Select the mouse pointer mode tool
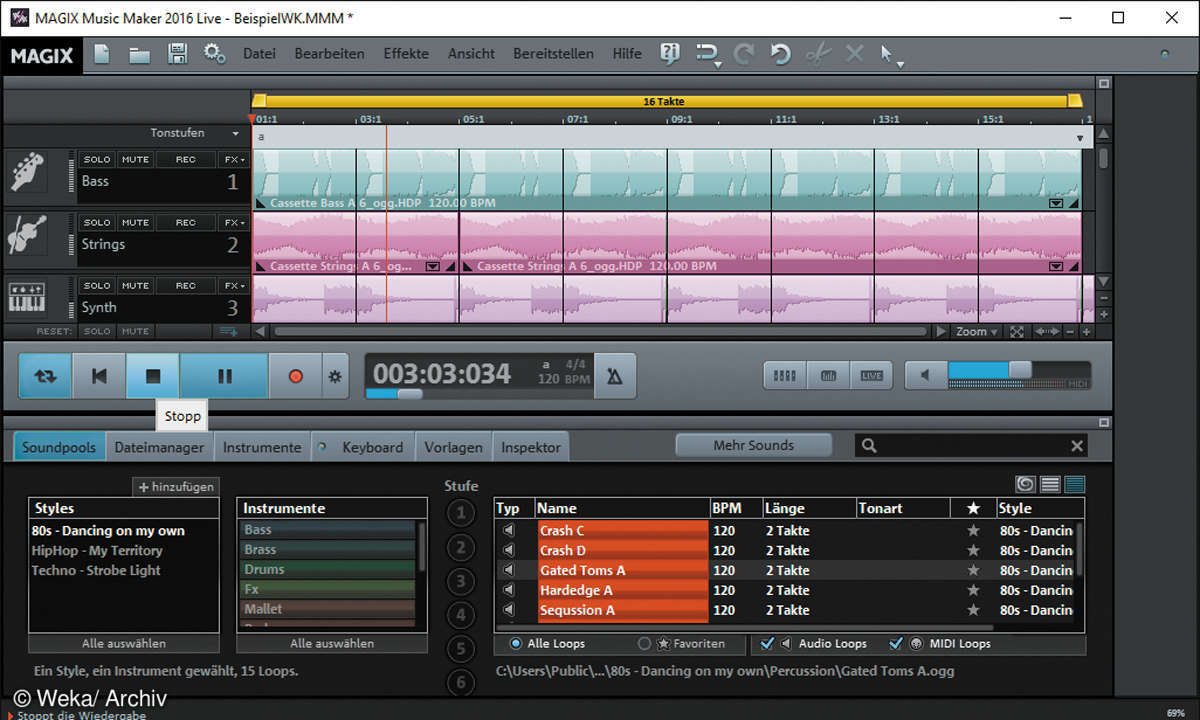Screen dimensions: 1200x720 [886, 53]
